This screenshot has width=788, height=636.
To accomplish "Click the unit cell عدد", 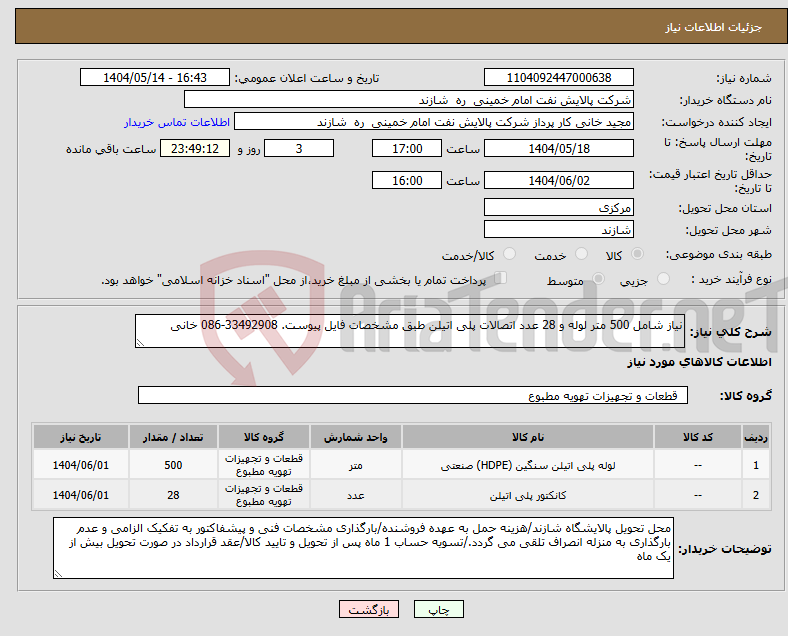I will click(x=356, y=495).
